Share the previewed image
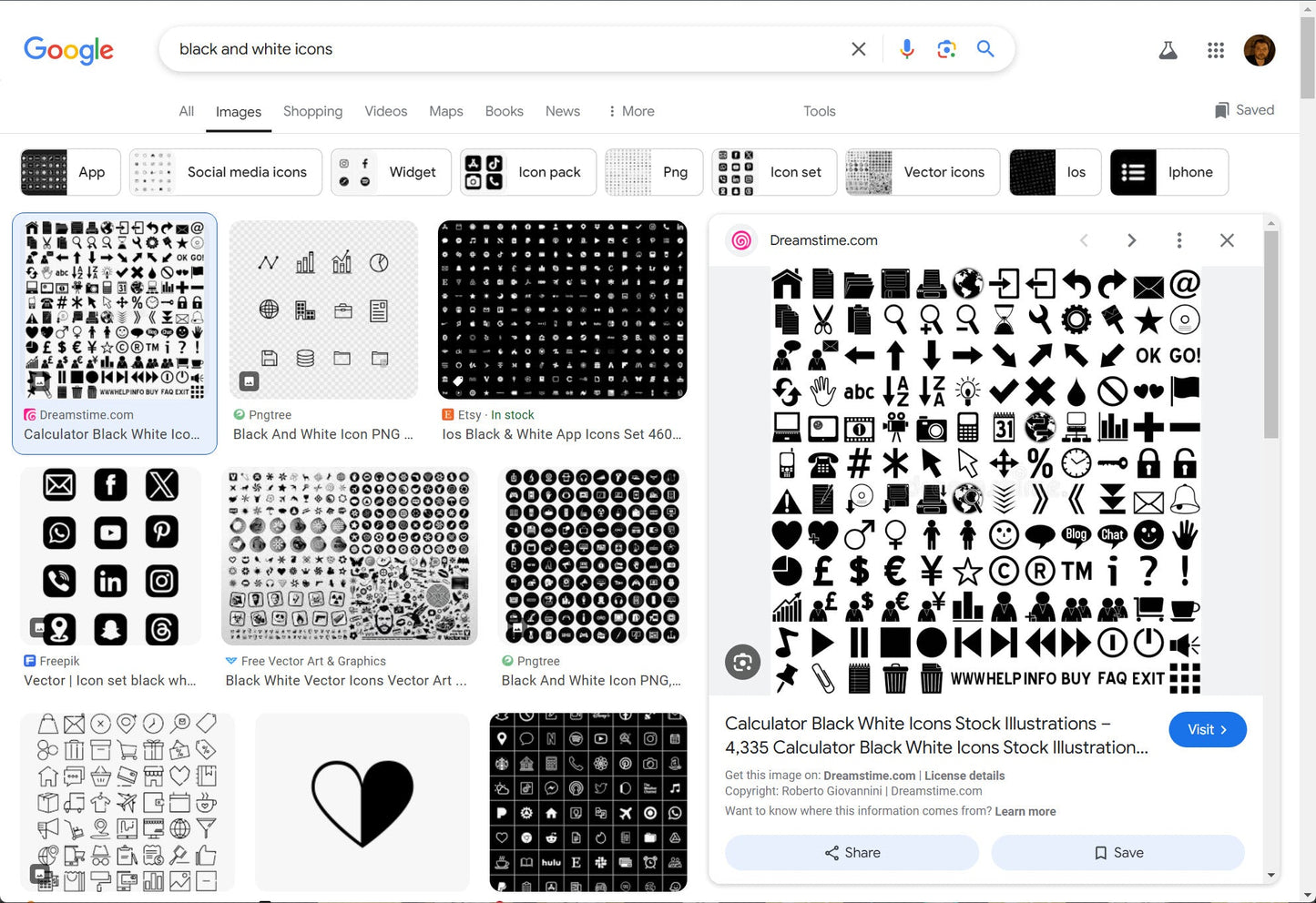 852,853
